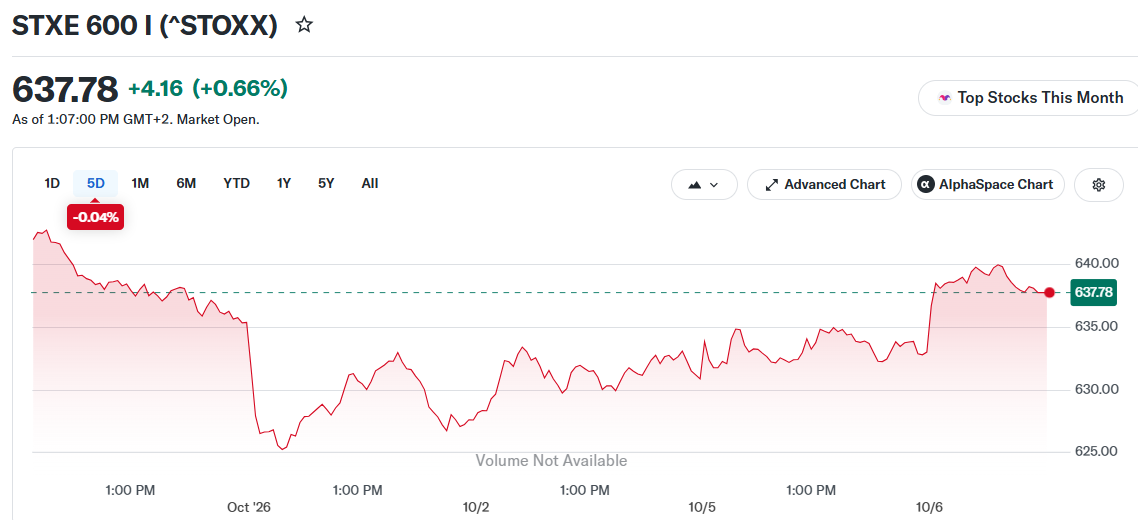Select the 5Y range tab
The width and height of the screenshot is (1138, 520).
(326, 184)
